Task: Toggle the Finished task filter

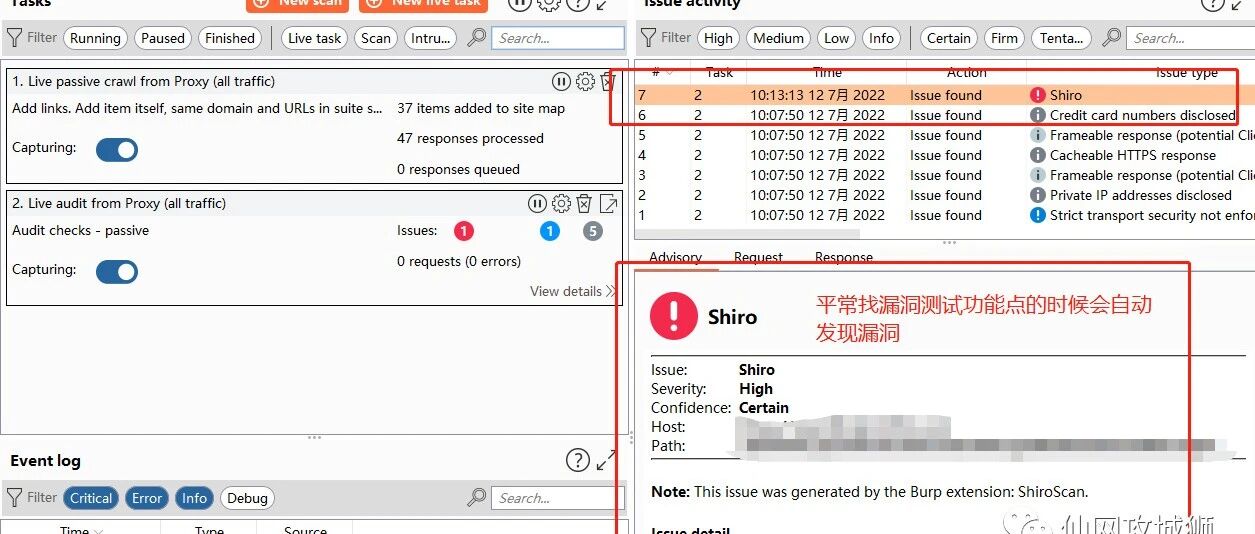Action: tap(230, 38)
